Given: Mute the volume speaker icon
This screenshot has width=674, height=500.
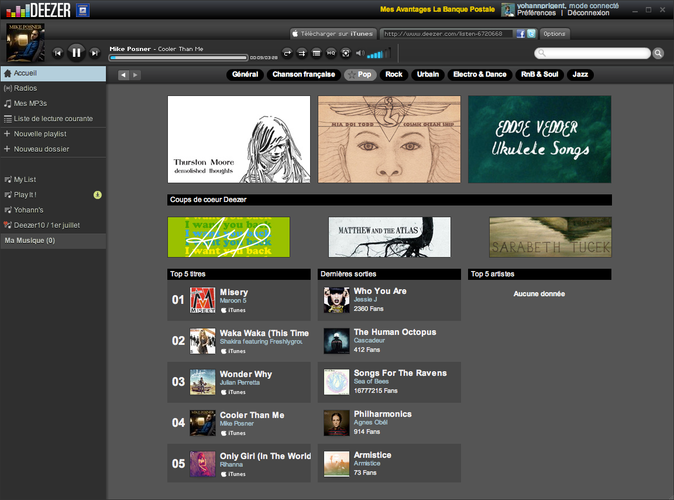Looking at the screenshot, I should tap(360, 52).
